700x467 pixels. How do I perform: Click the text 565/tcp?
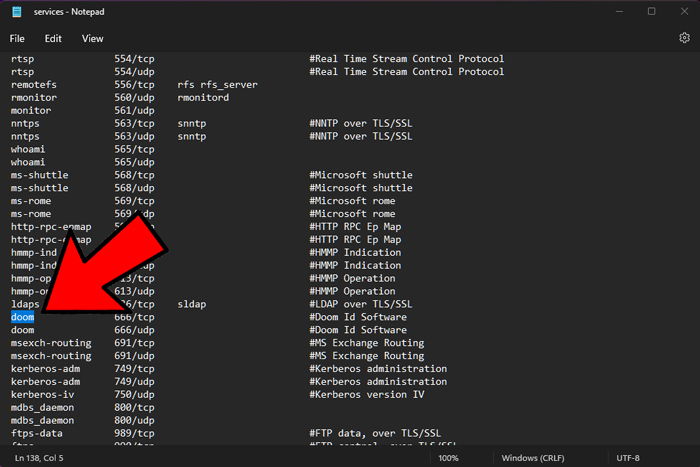coord(134,149)
